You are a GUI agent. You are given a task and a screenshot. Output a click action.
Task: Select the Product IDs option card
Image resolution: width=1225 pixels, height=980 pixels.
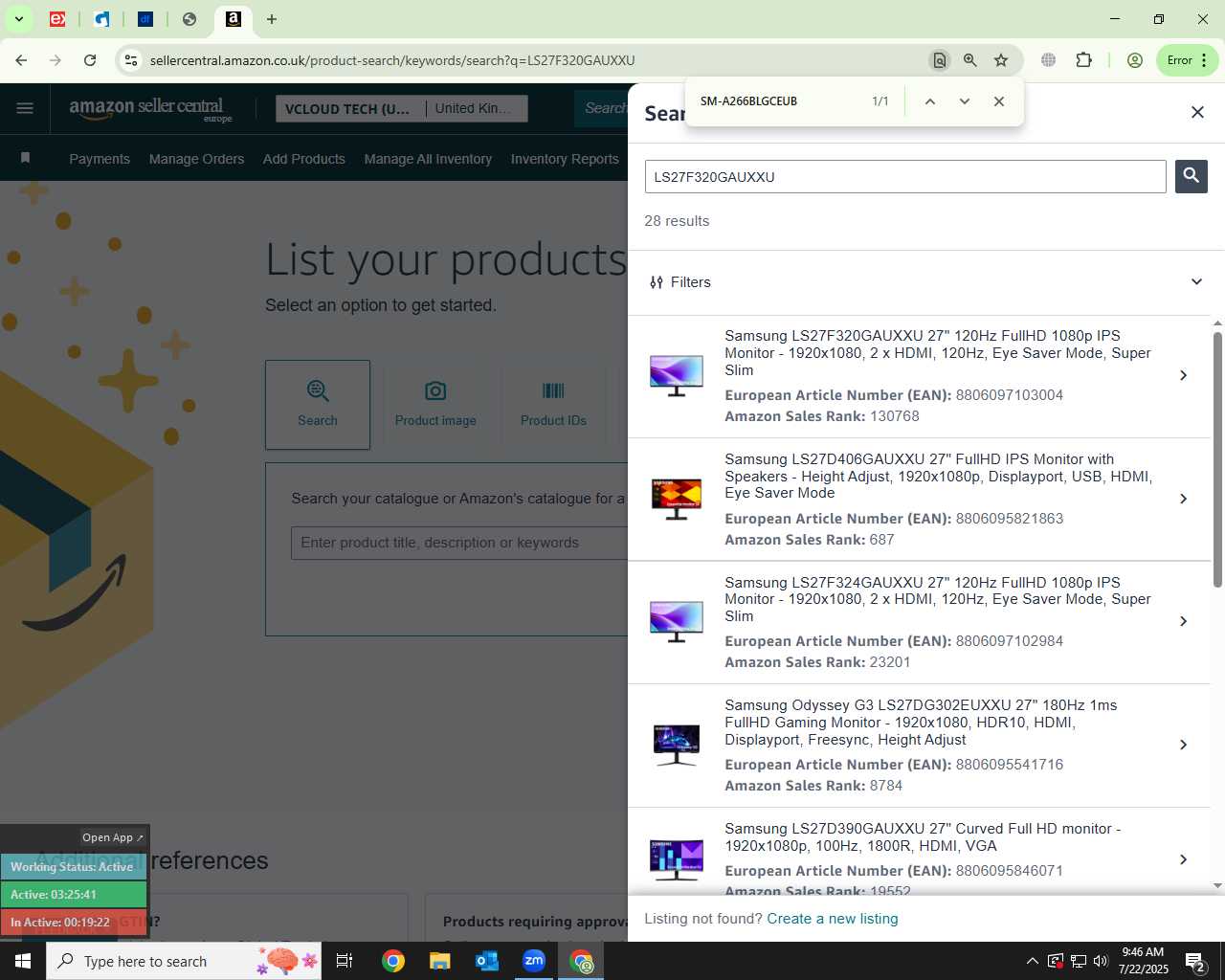[553, 405]
